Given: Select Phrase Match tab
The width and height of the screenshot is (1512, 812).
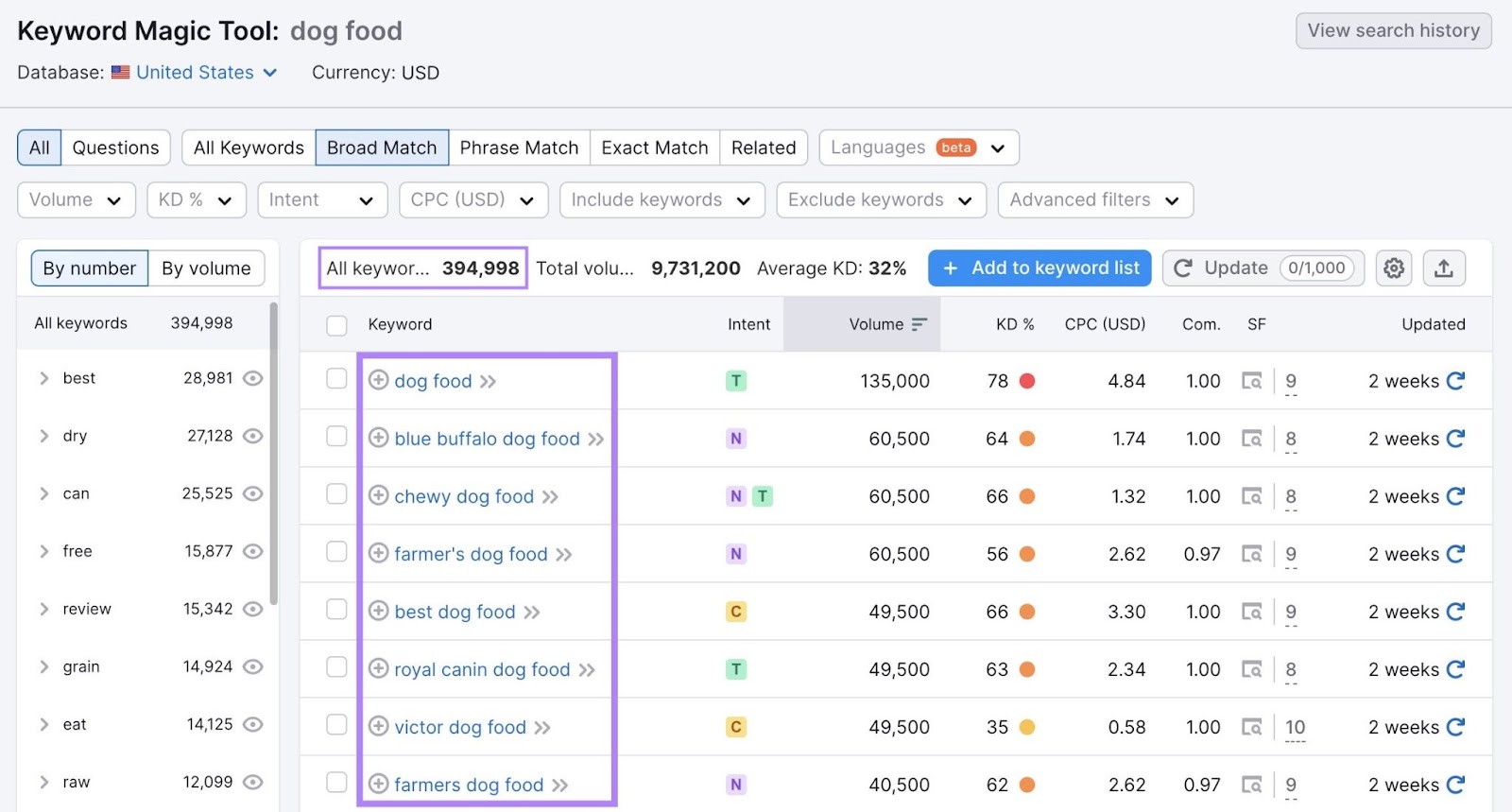Looking at the screenshot, I should click(519, 147).
